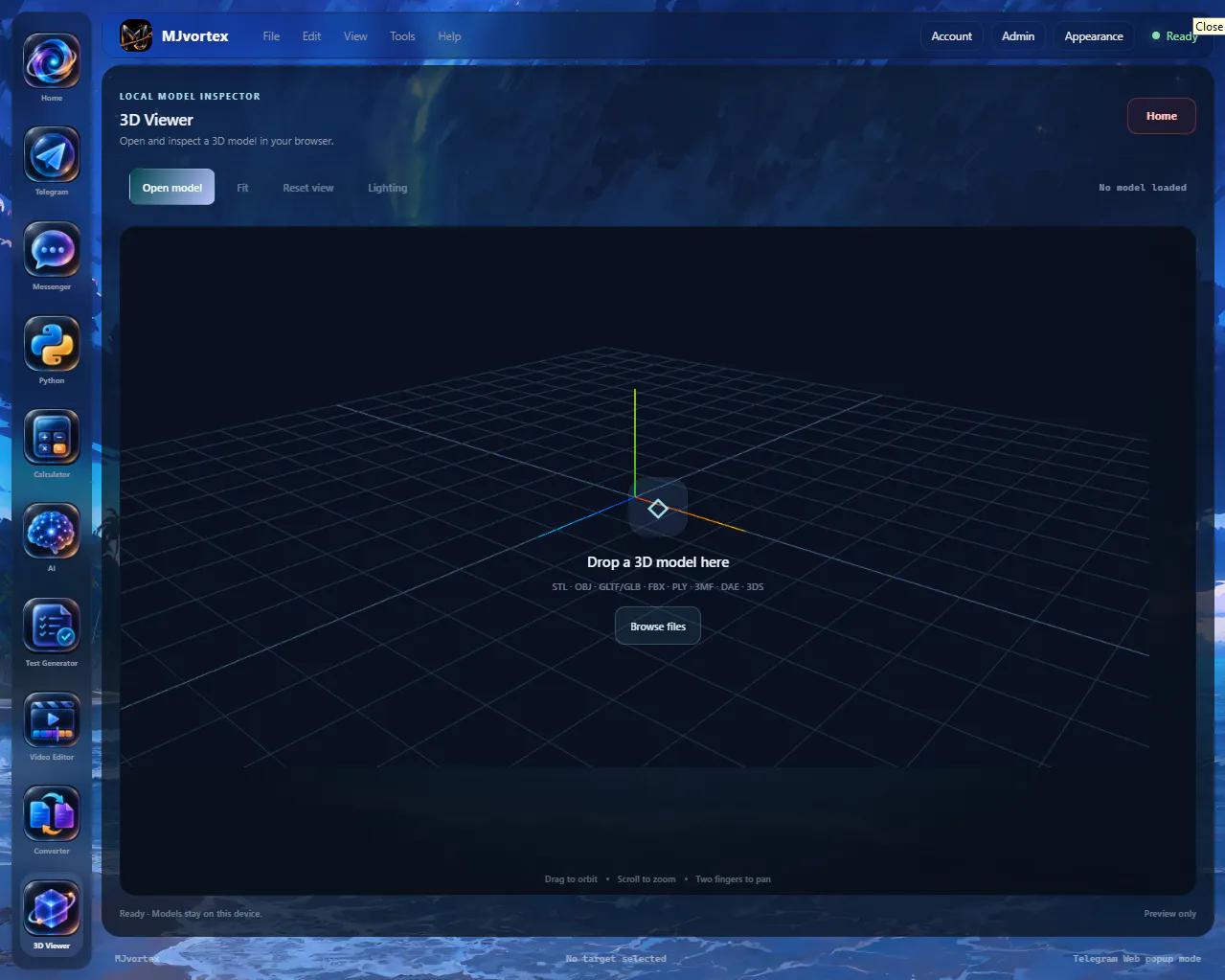The height and width of the screenshot is (980, 1225).
Task: Click the Open model button
Action: (172, 188)
